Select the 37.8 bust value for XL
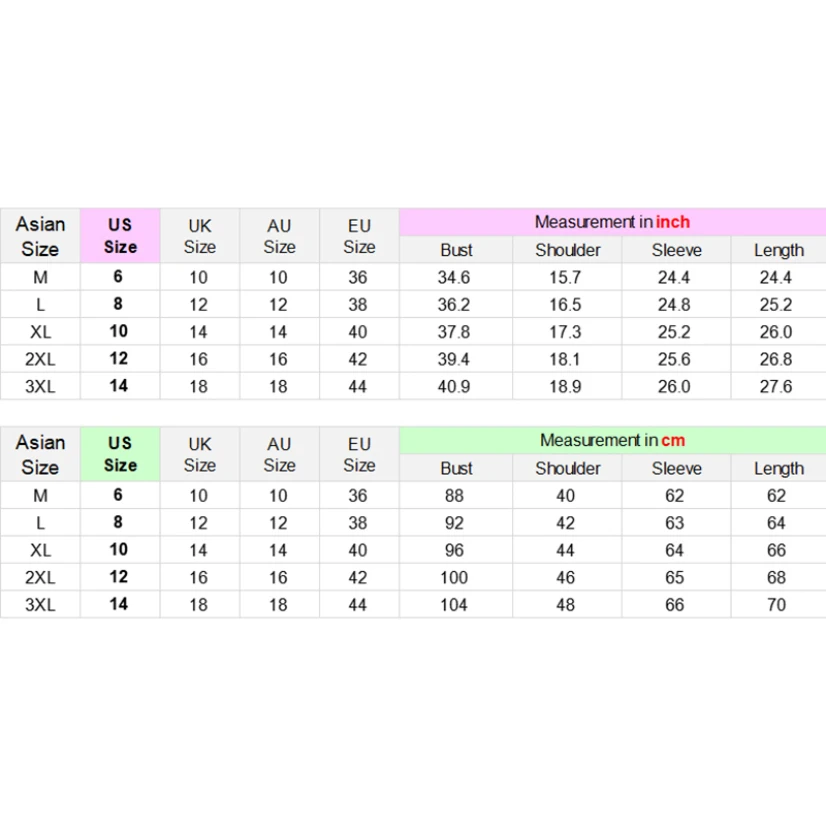 pyautogui.click(x=454, y=332)
